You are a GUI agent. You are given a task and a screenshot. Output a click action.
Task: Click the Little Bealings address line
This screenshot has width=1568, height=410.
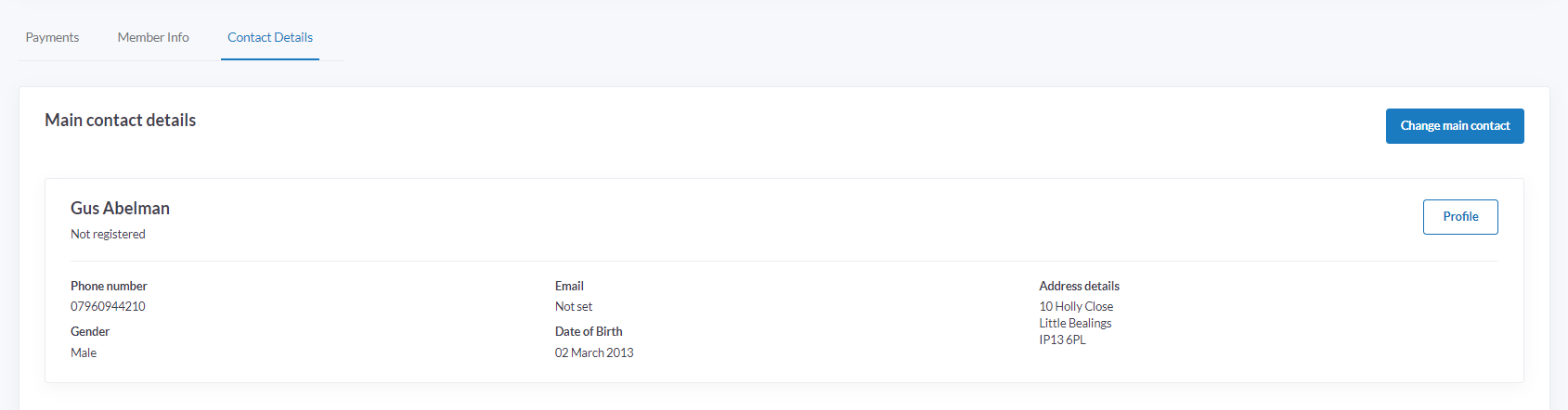coord(1075,324)
